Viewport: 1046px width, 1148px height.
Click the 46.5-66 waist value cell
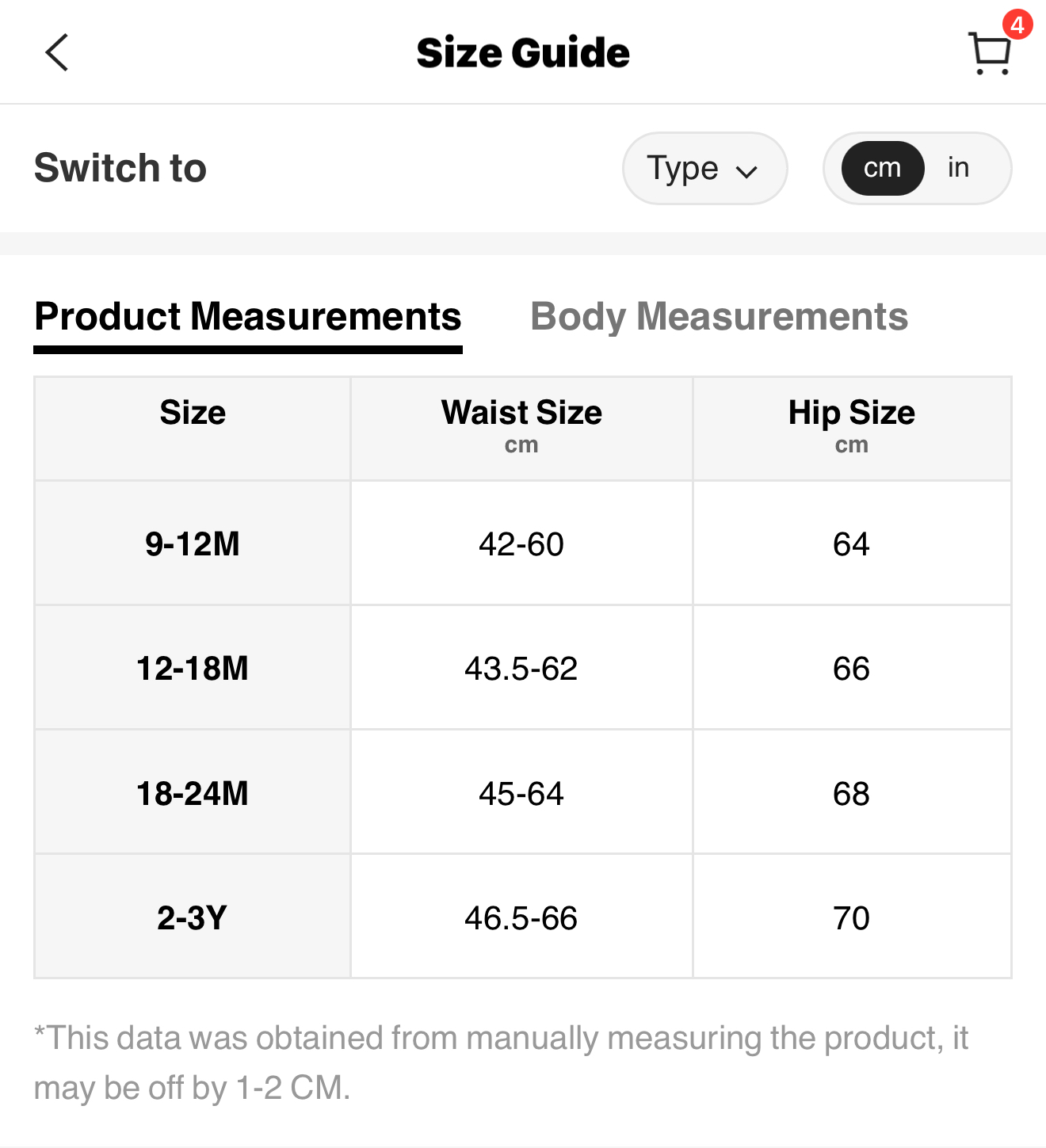pyautogui.click(x=521, y=917)
